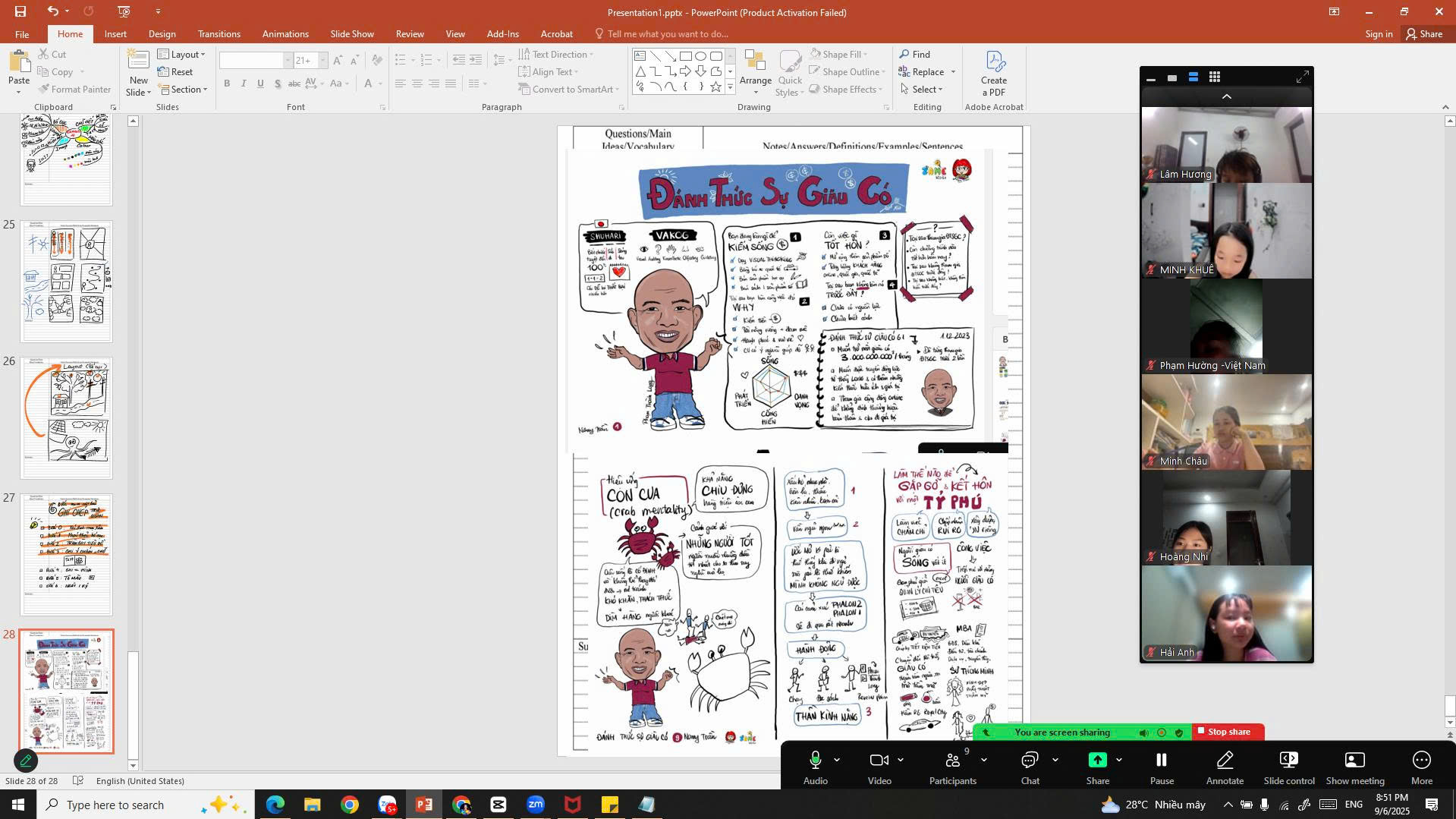Toggle center paragraph alignment
Viewport: 1456px width, 819px height.
click(417, 83)
